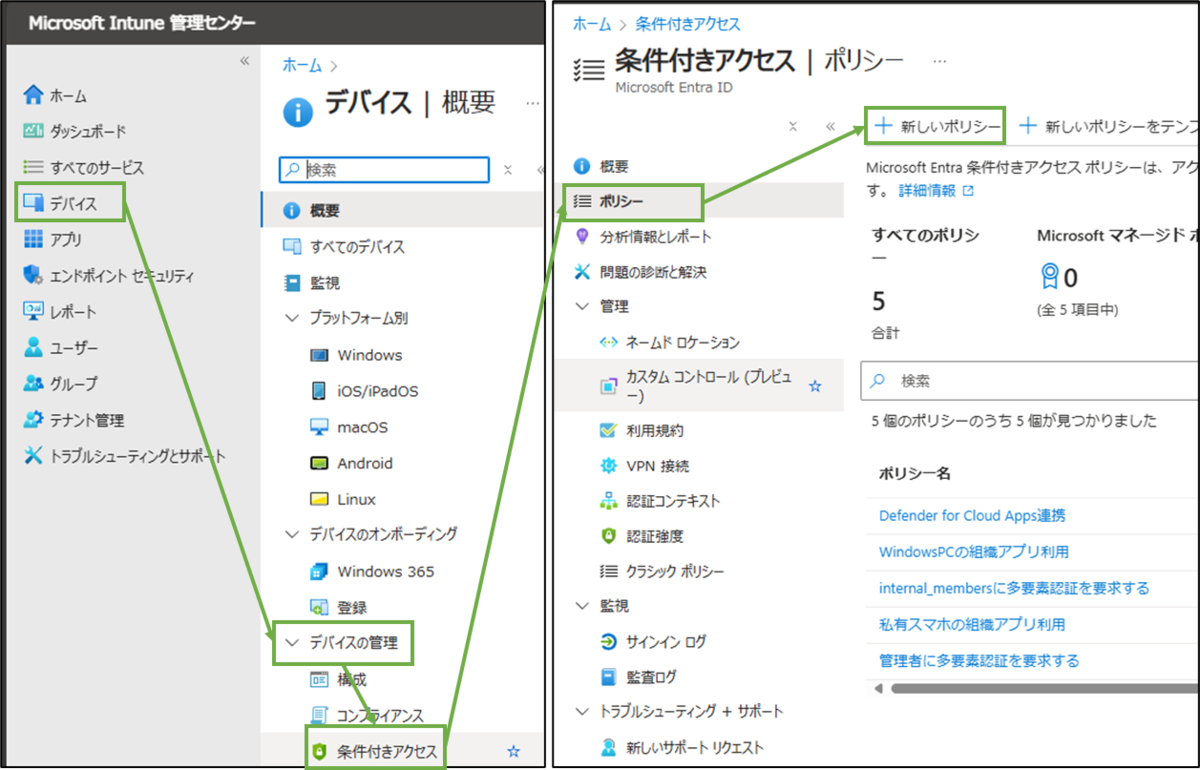The height and width of the screenshot is (770, 1200).
Task: Collapse the Platform (プラットフォーム別) section
Action: (x=292, y=318)
